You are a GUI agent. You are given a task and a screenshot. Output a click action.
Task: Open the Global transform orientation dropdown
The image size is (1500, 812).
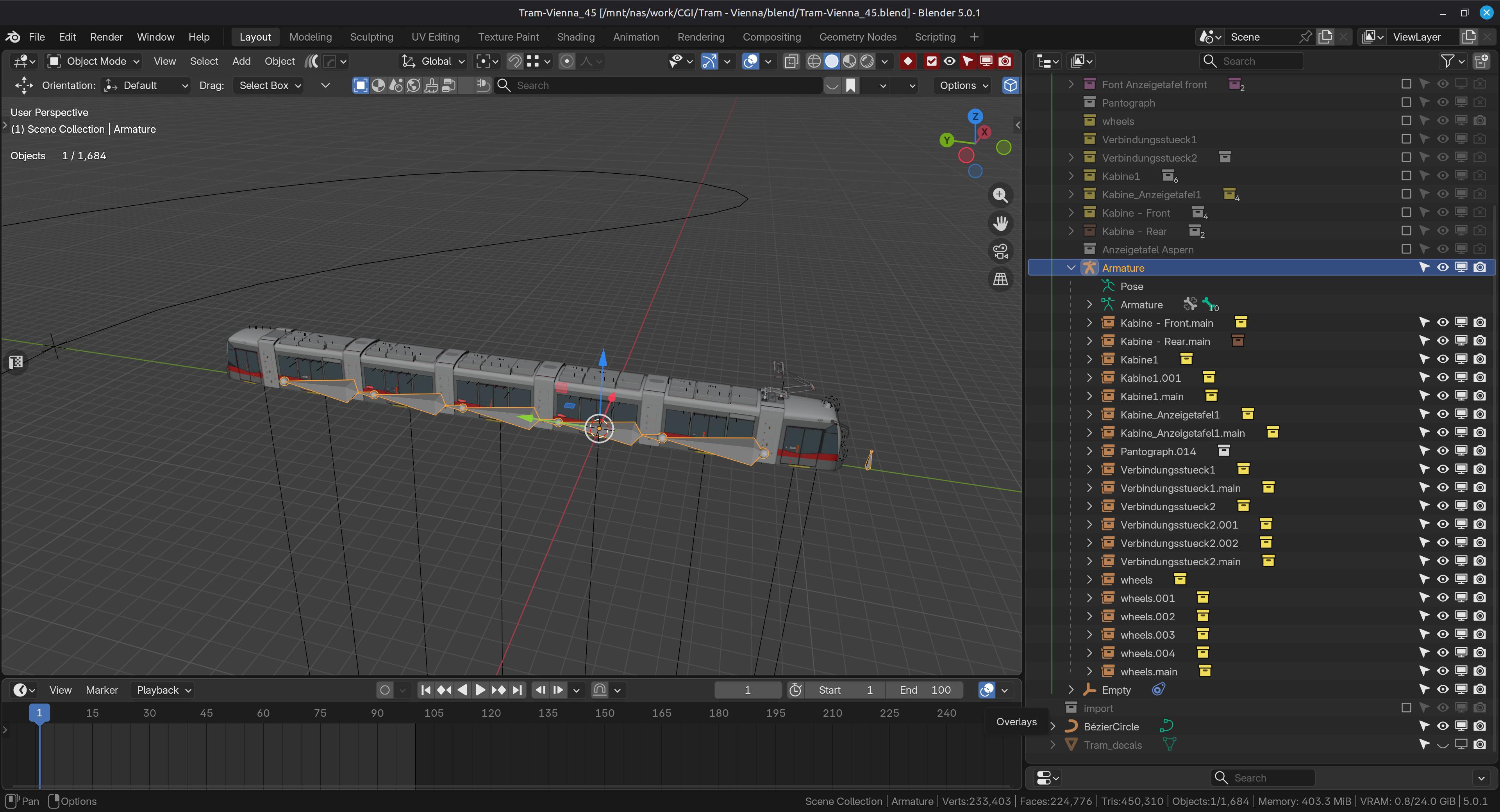pyautogui.click(x=433, y=61)
